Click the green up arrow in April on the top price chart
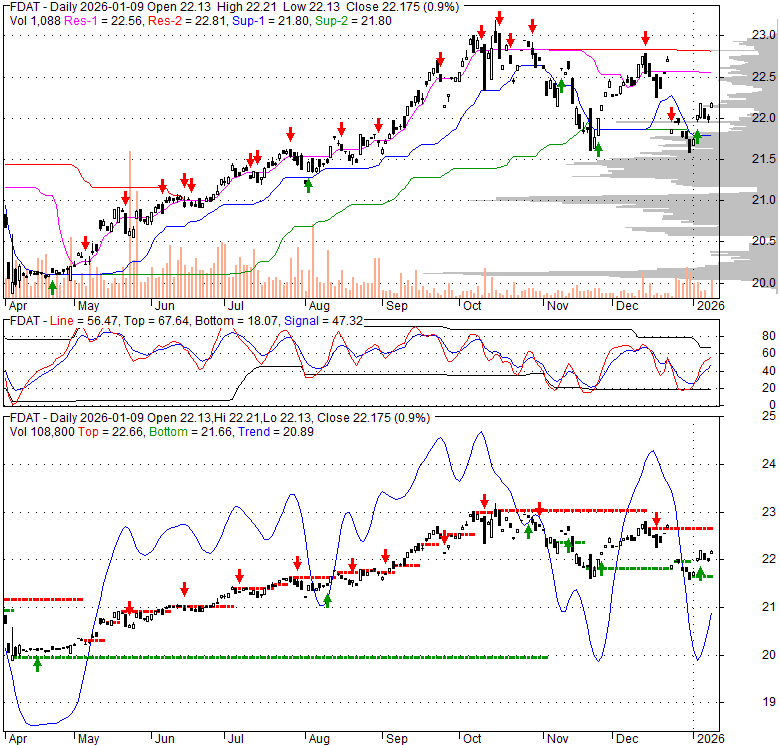The width and height of the screenshot is (780, 745). 52,286
